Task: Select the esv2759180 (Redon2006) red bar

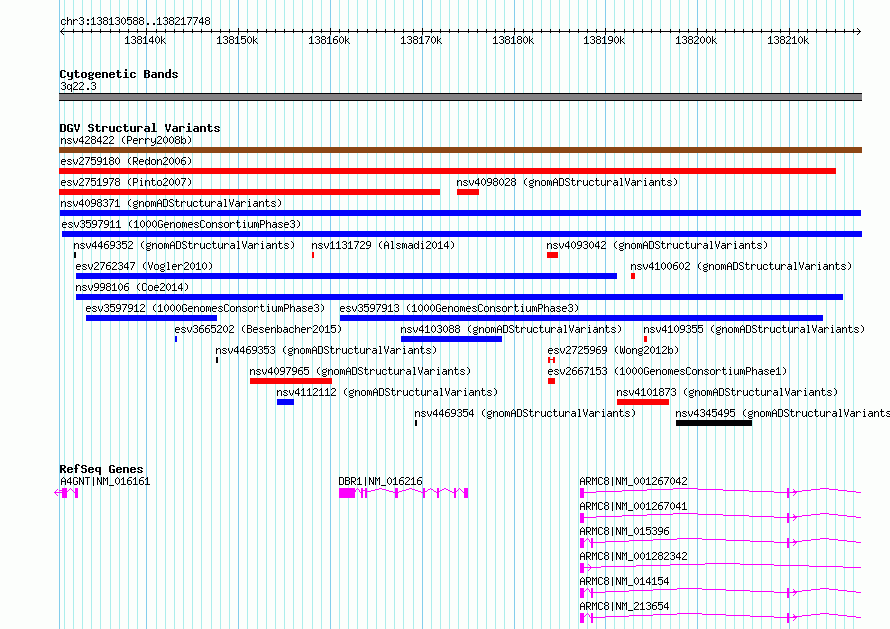Action: 447,171
